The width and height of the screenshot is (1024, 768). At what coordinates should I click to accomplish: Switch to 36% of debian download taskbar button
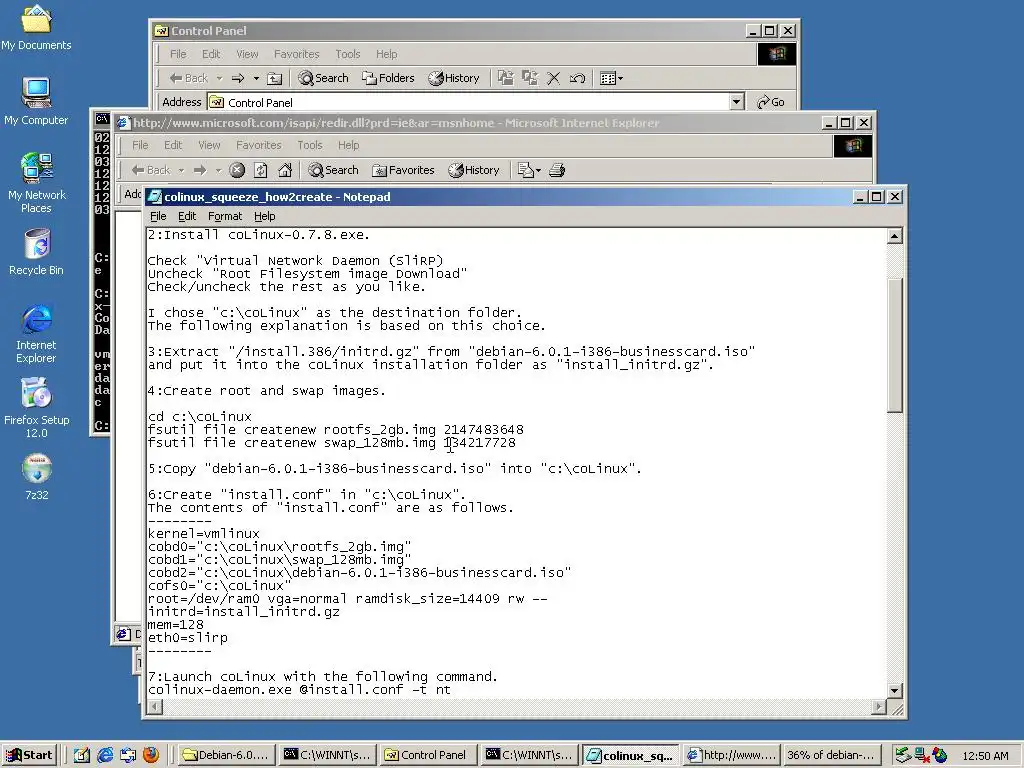tap(831, 755)
